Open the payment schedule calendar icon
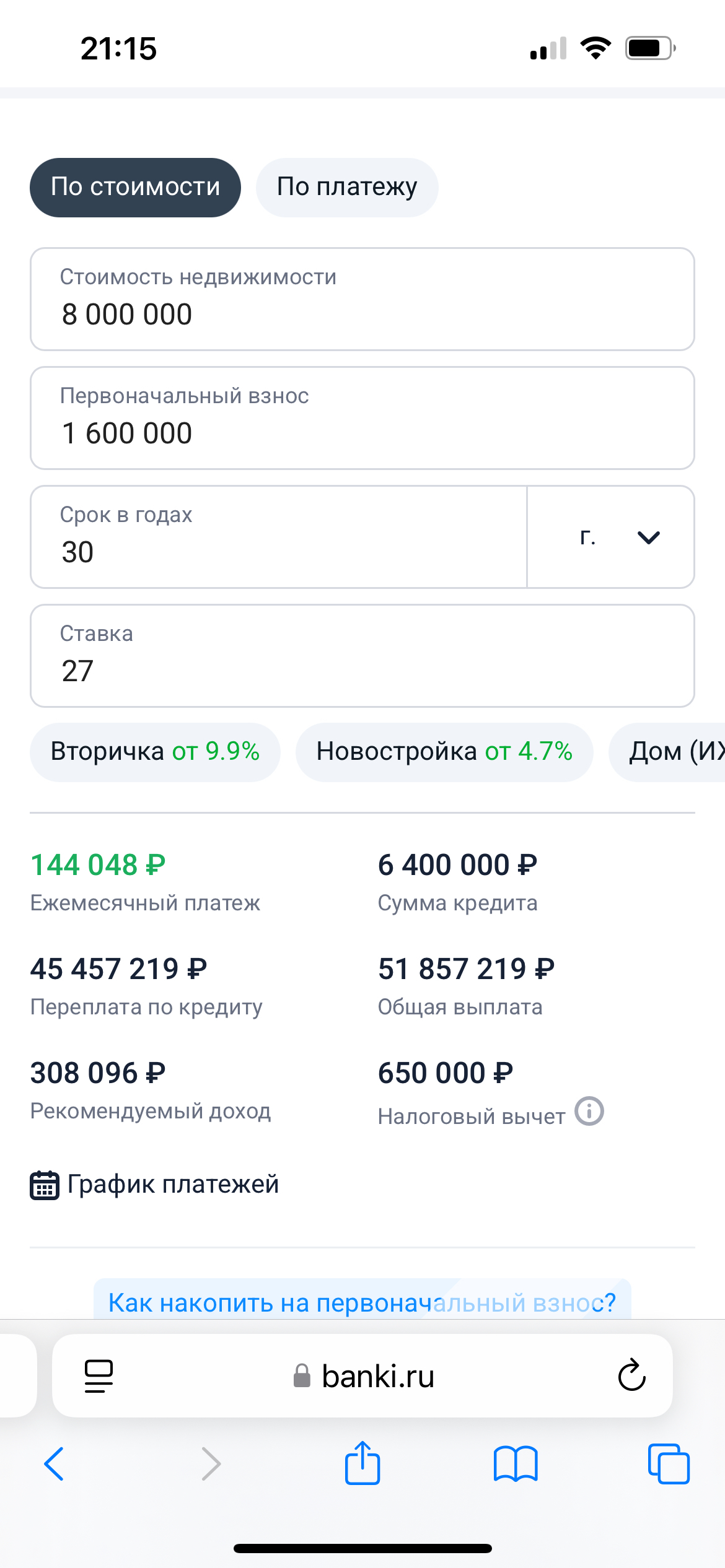Screen dimensions: 725x1568 45,1185
